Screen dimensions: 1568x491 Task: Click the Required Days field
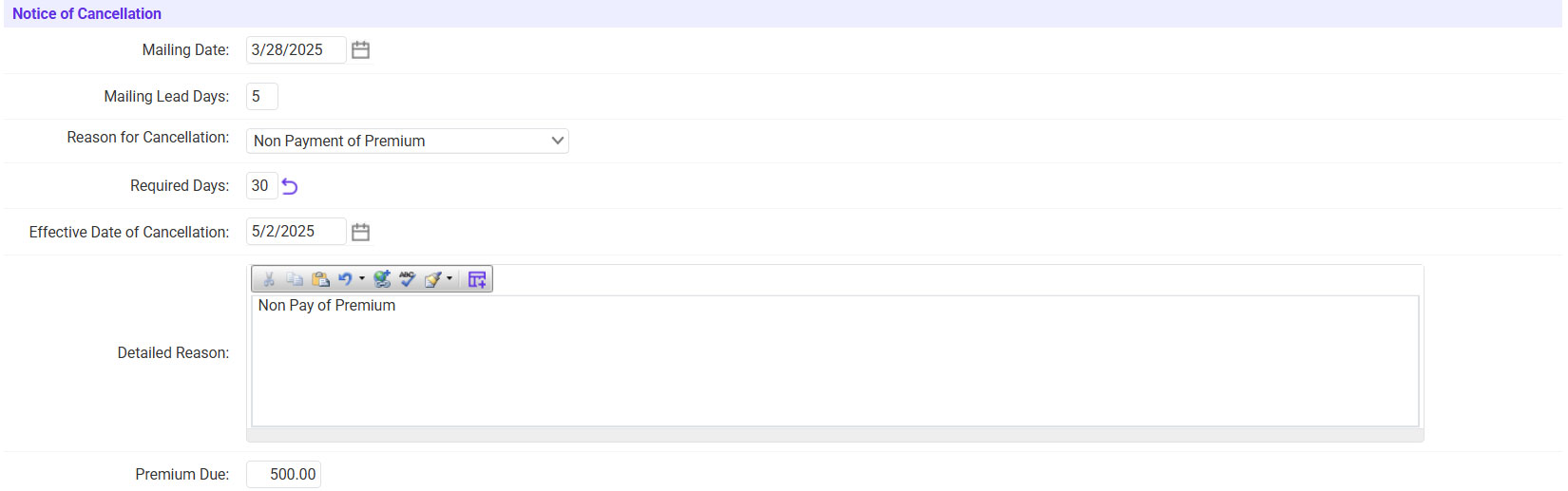[261, 186]
